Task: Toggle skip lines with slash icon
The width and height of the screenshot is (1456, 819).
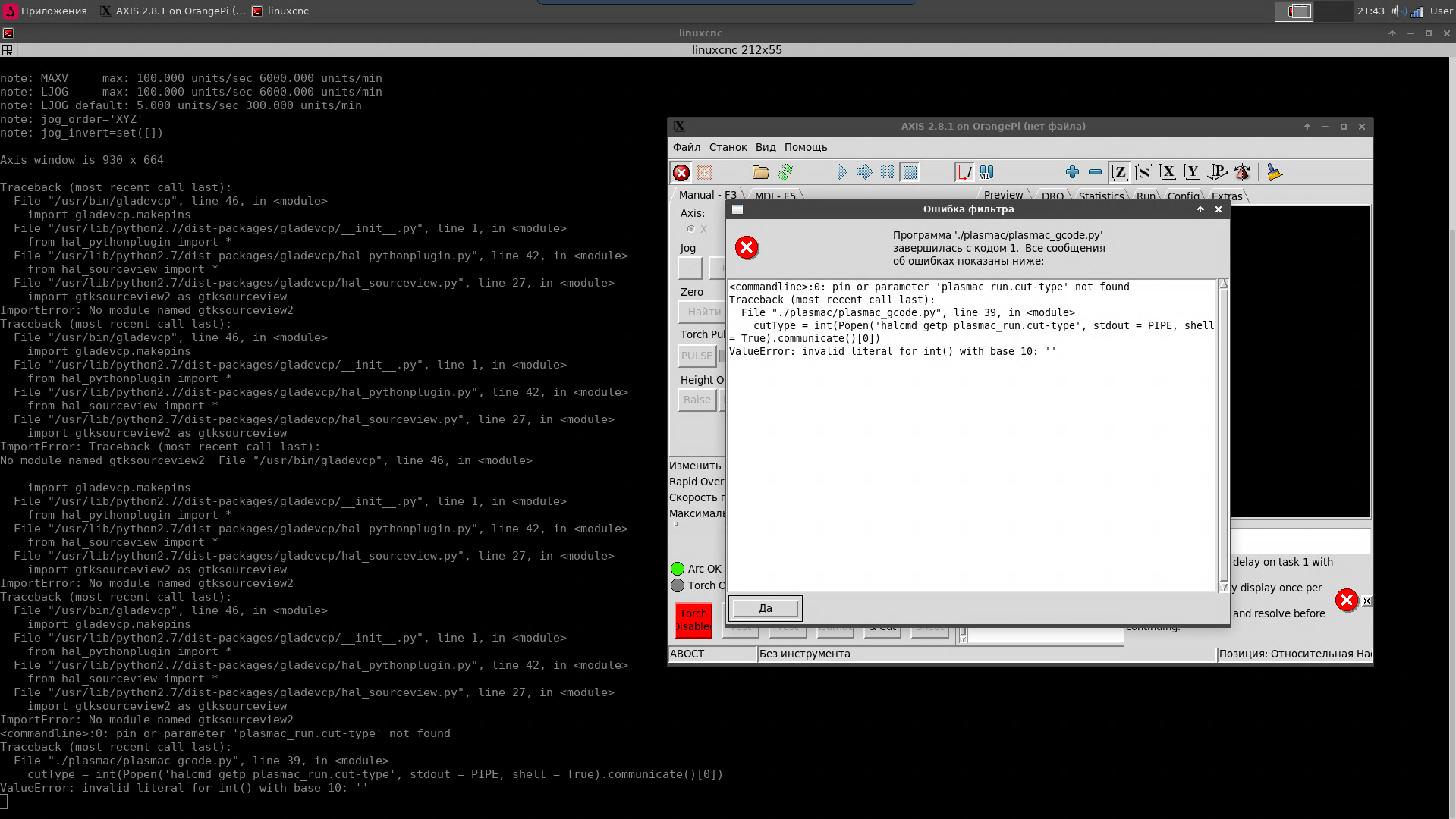Action: coord(964,173)
